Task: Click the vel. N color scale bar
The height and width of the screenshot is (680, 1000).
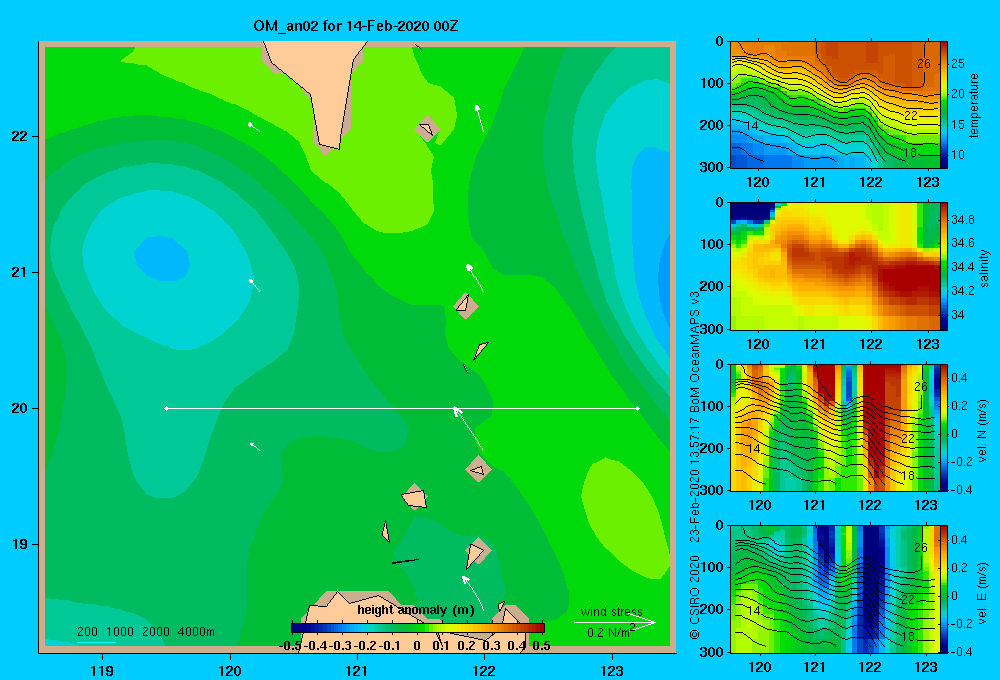Action: point(944,428)
